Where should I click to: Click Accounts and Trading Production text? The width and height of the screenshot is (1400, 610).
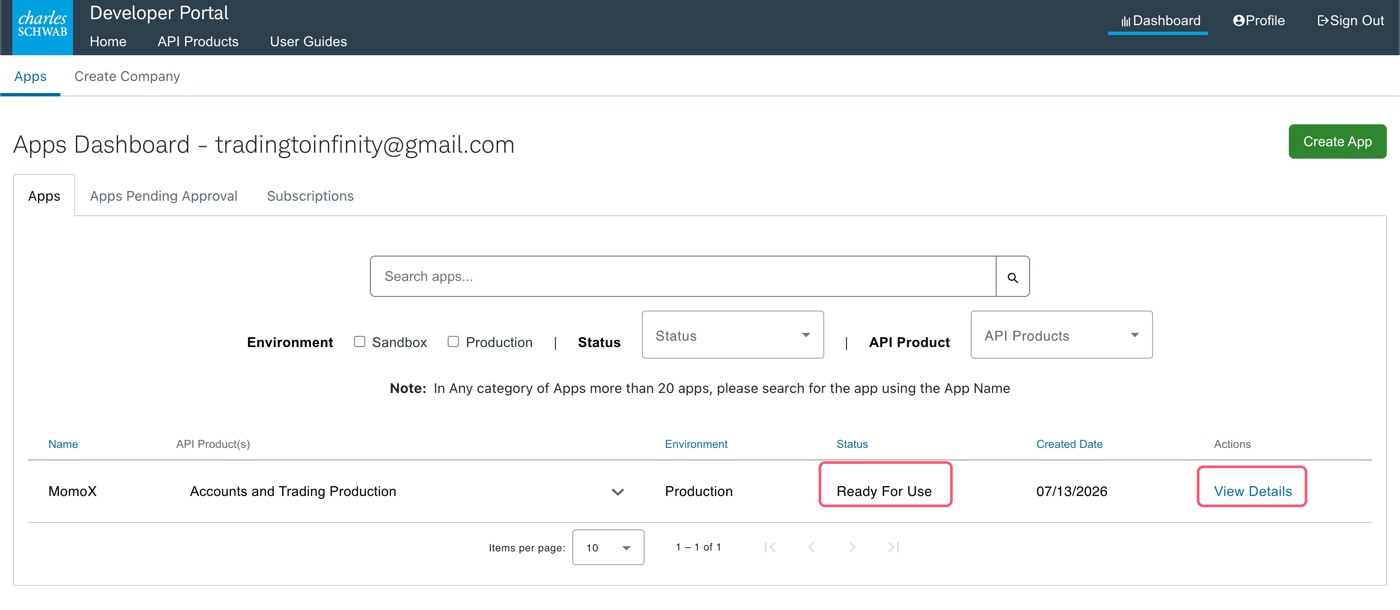point(293,491)
